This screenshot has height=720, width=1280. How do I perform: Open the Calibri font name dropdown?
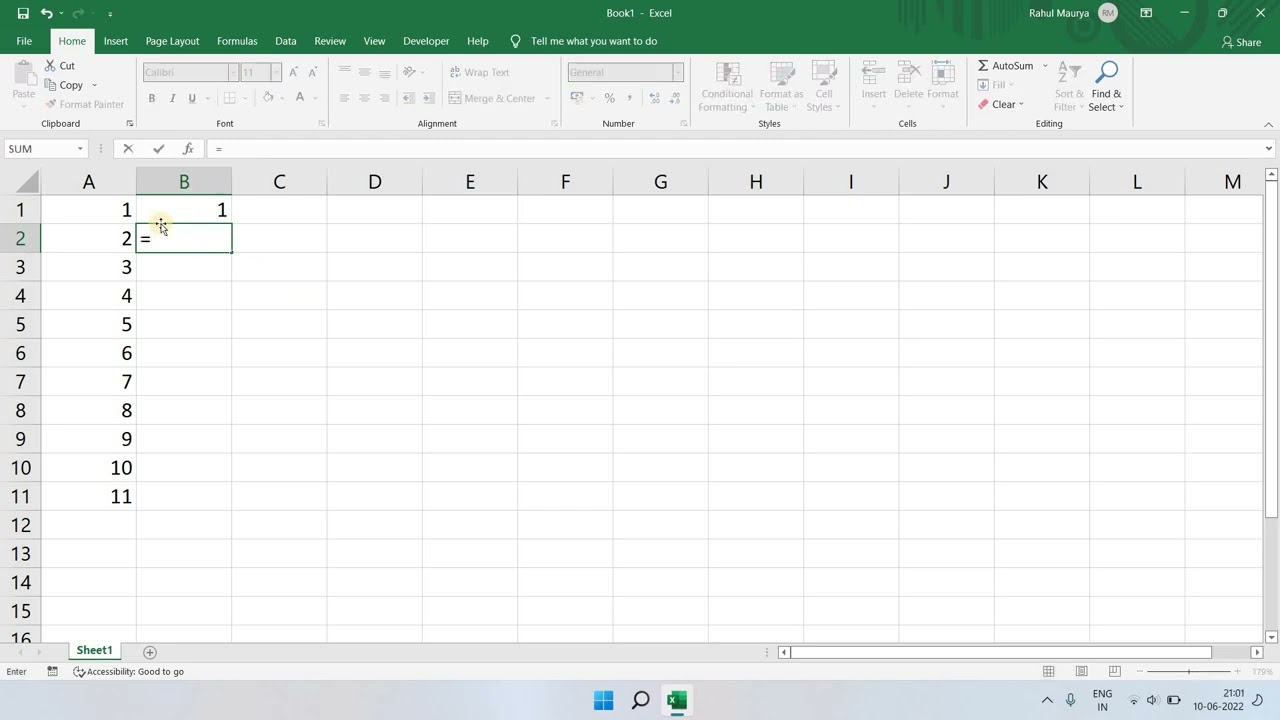click(x=233, y=72)
